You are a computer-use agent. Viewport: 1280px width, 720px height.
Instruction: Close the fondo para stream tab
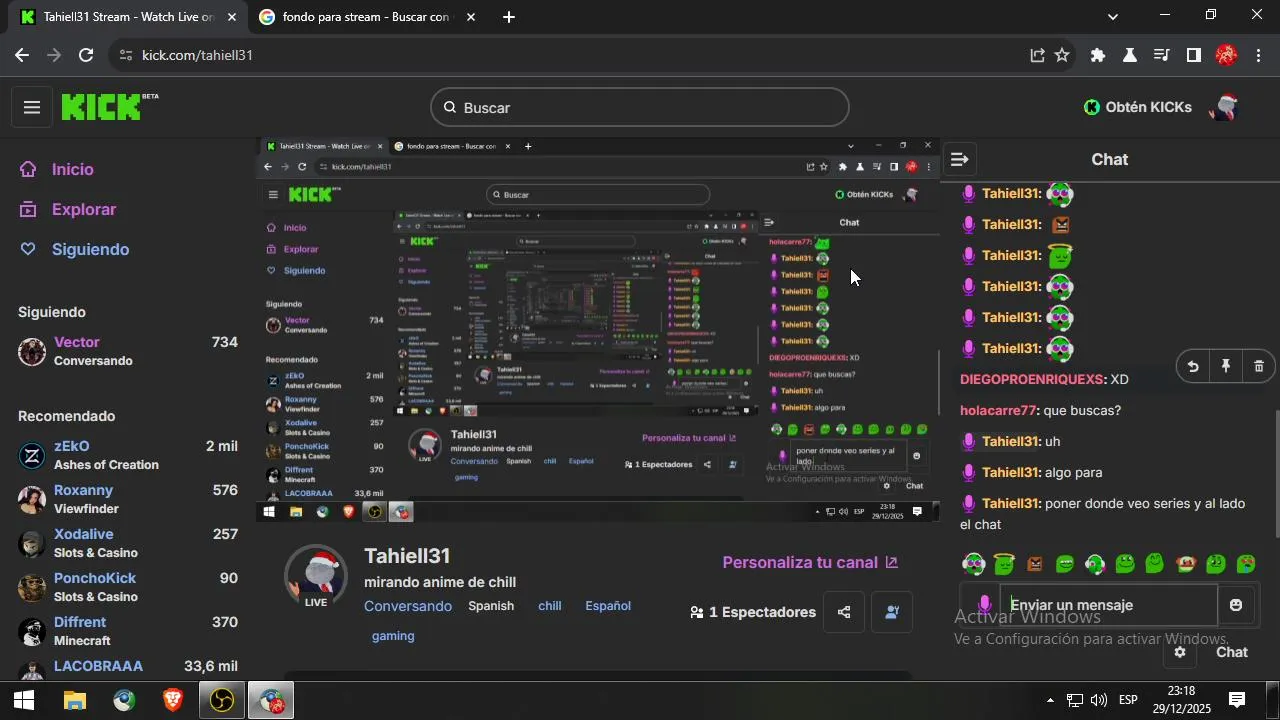point(471,17)
